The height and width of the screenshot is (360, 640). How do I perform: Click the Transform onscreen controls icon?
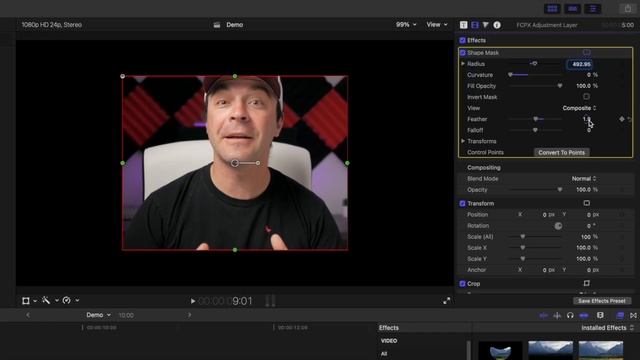point(587,203)
